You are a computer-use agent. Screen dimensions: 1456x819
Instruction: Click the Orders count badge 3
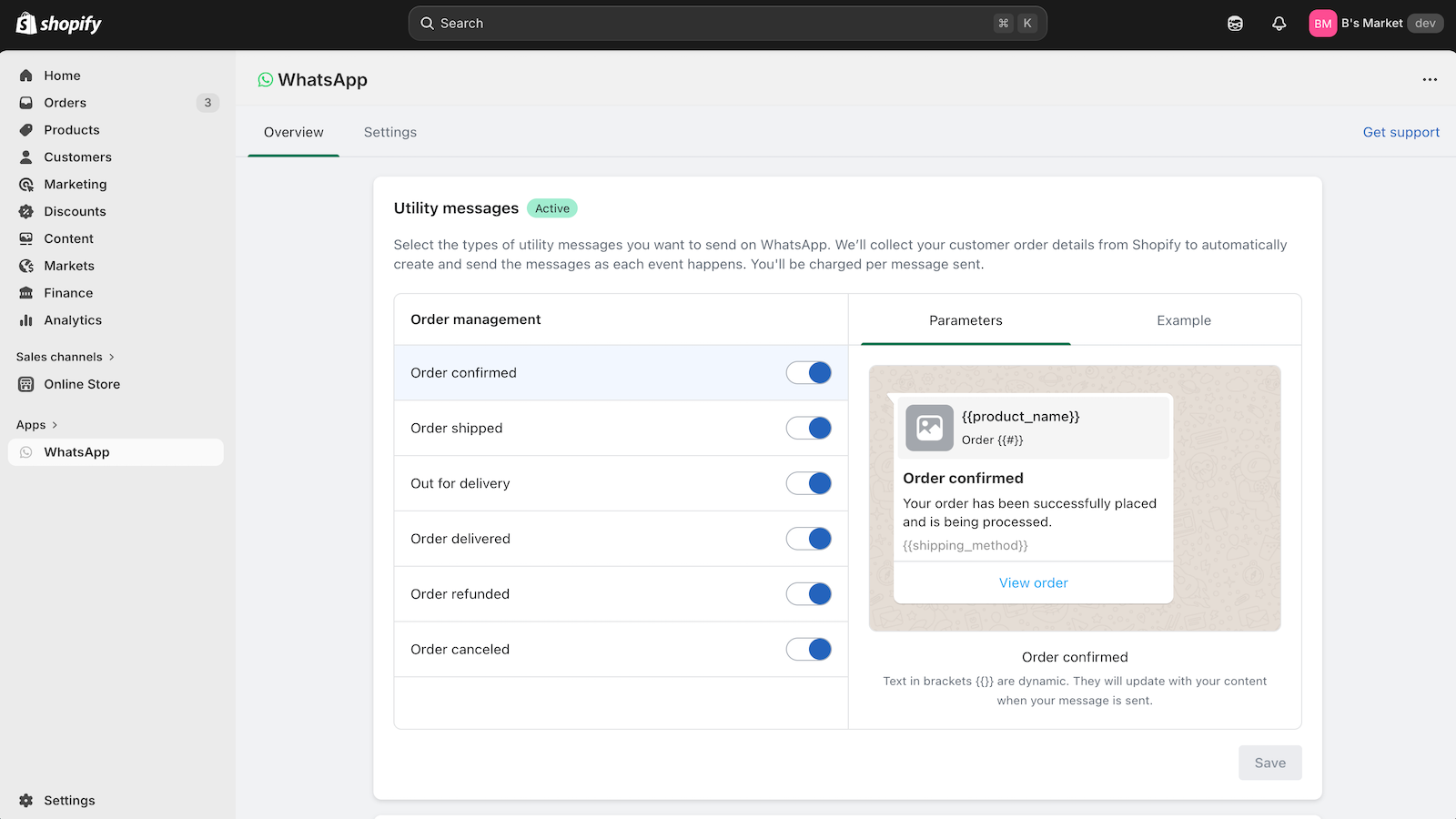point(207,103)
